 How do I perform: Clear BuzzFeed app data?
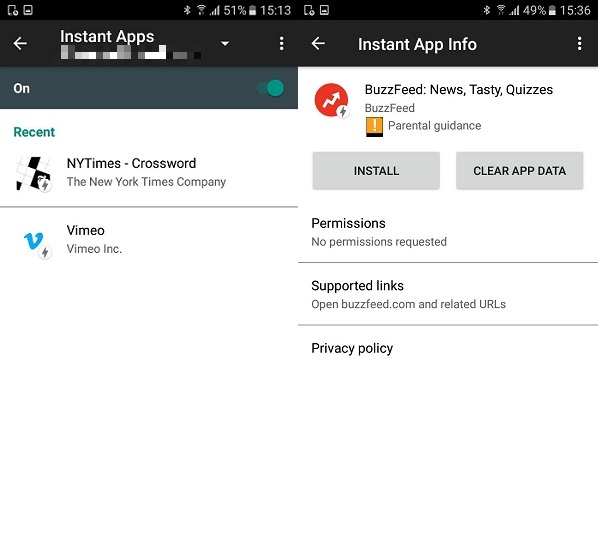coord(519,171)
